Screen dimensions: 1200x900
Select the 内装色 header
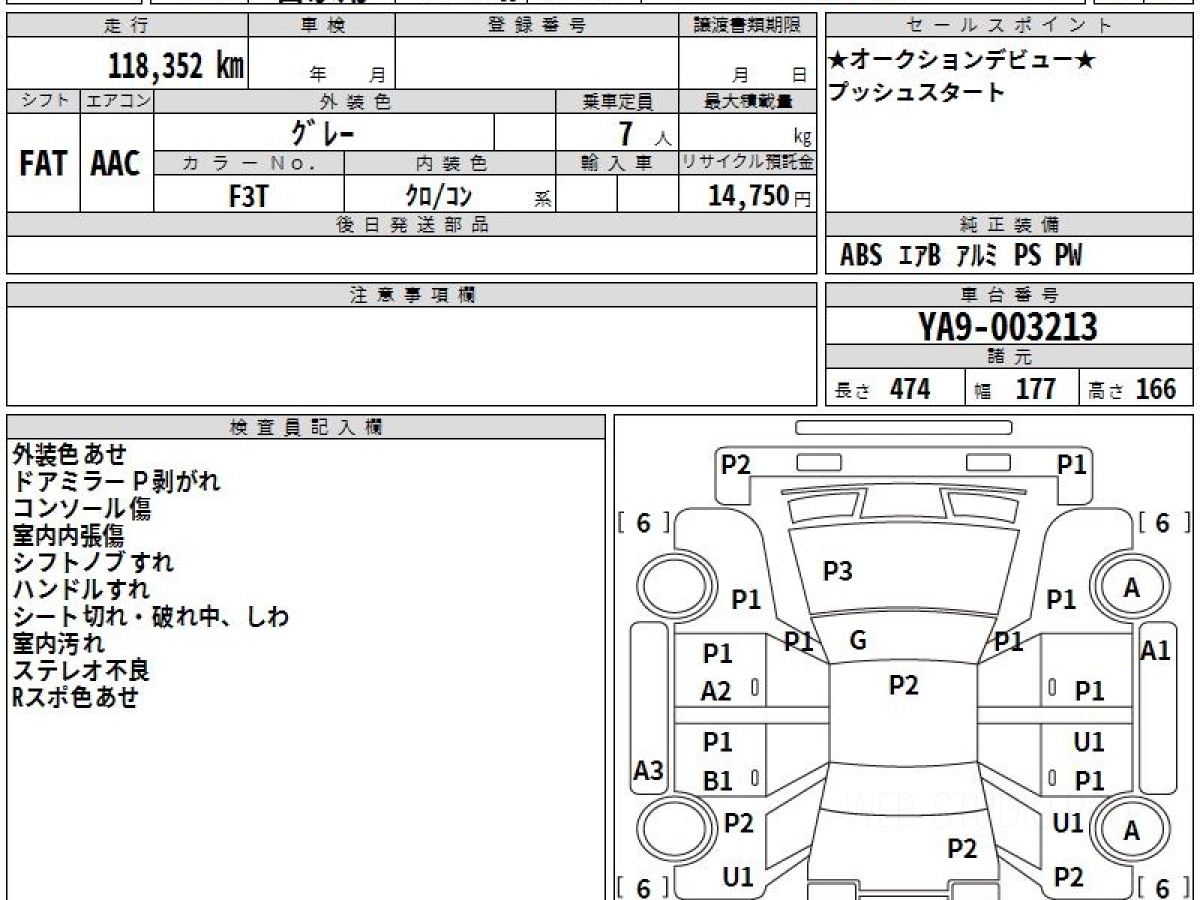point(451,163)
